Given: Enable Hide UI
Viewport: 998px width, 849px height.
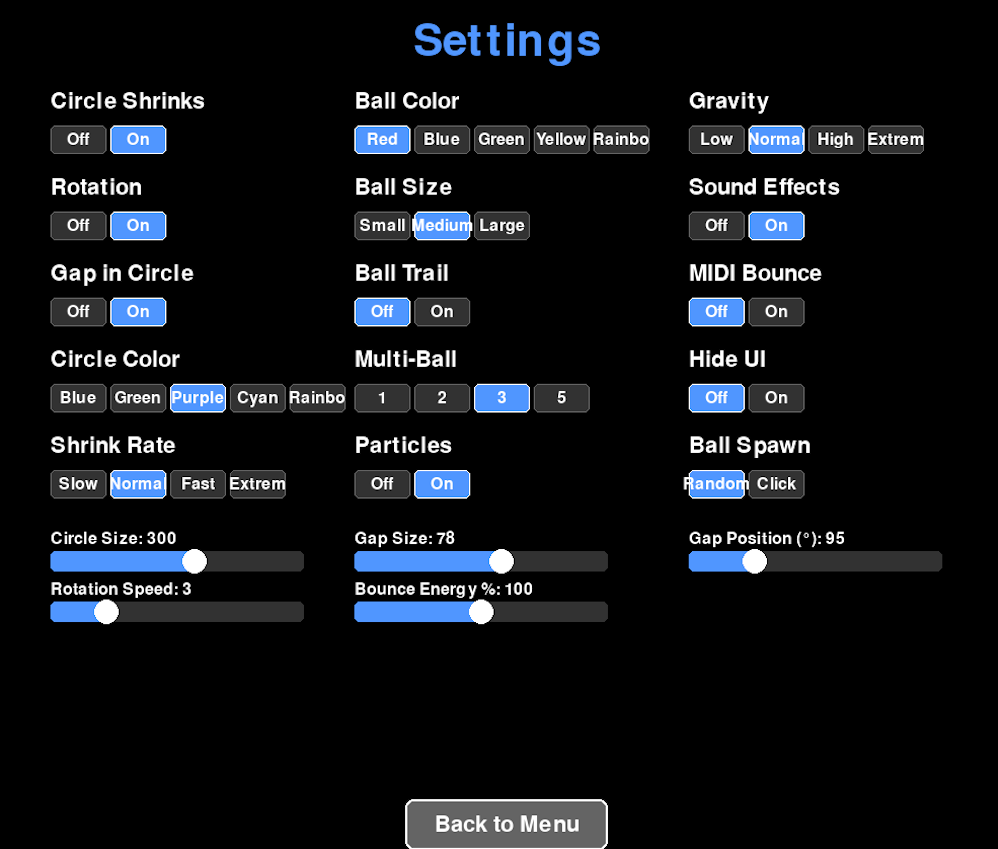Looking at the screenshot, I should click(x=776, y=398).
